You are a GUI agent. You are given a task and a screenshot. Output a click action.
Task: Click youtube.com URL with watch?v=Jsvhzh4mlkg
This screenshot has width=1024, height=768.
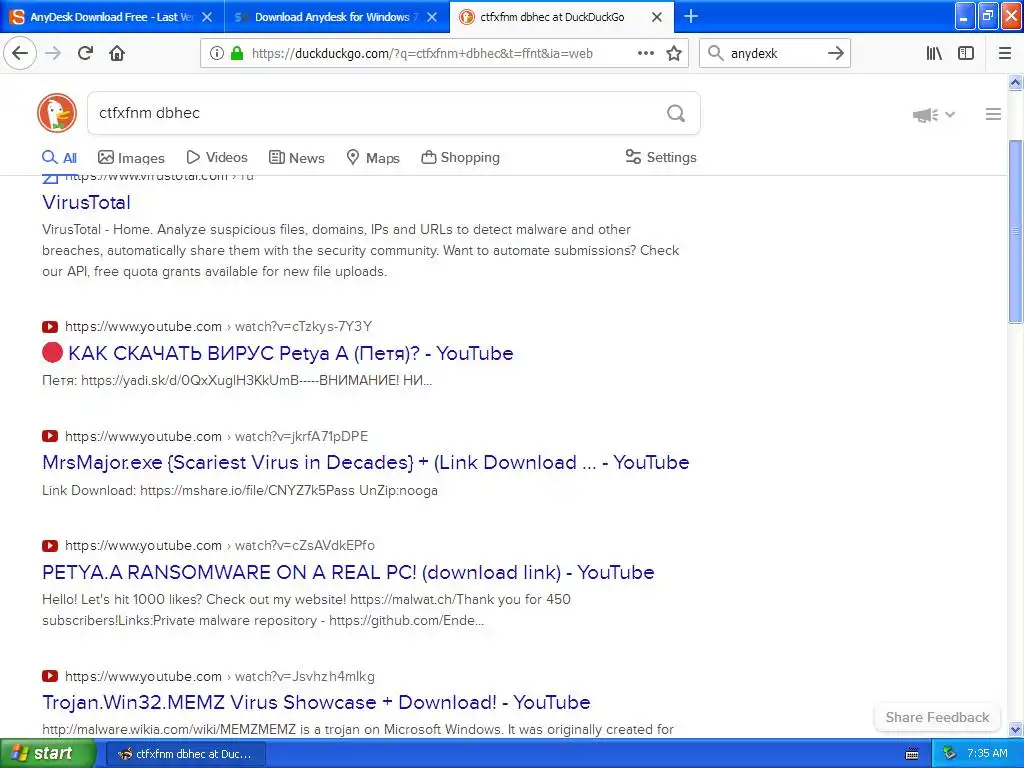pyautogui.click(x=219, y=676)
